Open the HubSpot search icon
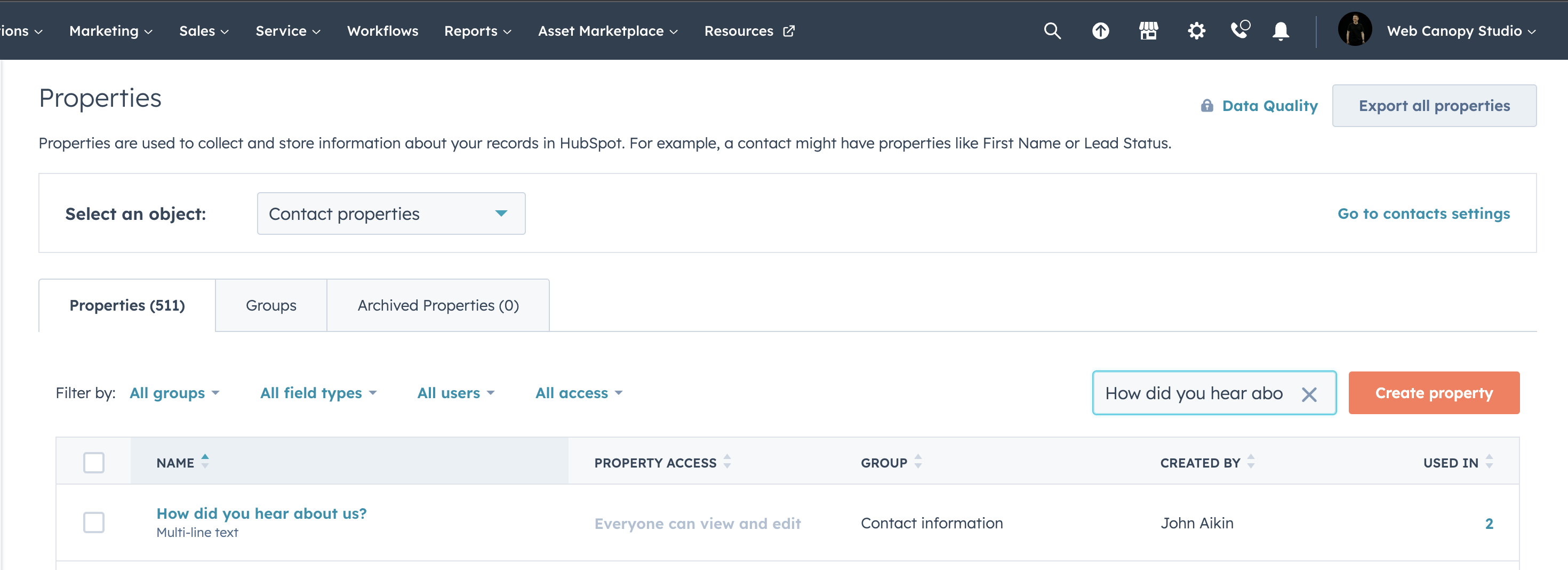Screen dimensions: 1568x570 click(1052, 30)
